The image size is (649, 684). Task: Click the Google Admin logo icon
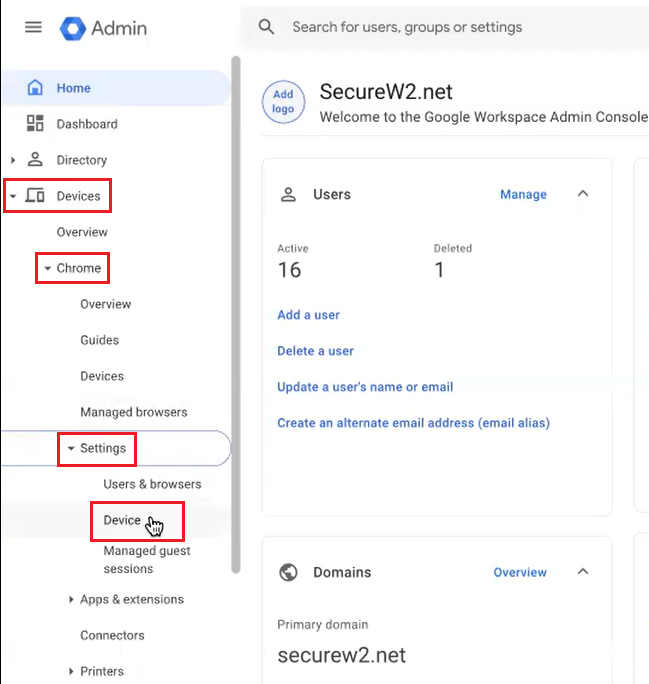point(72,27)
